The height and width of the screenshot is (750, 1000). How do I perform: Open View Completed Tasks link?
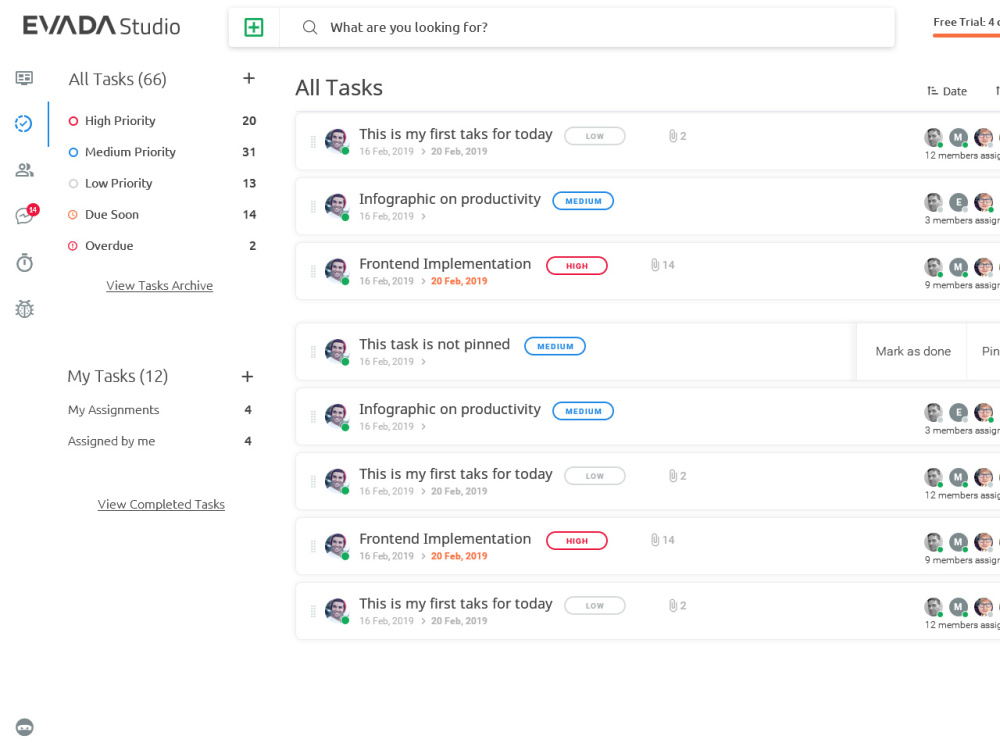click(161, 504)
